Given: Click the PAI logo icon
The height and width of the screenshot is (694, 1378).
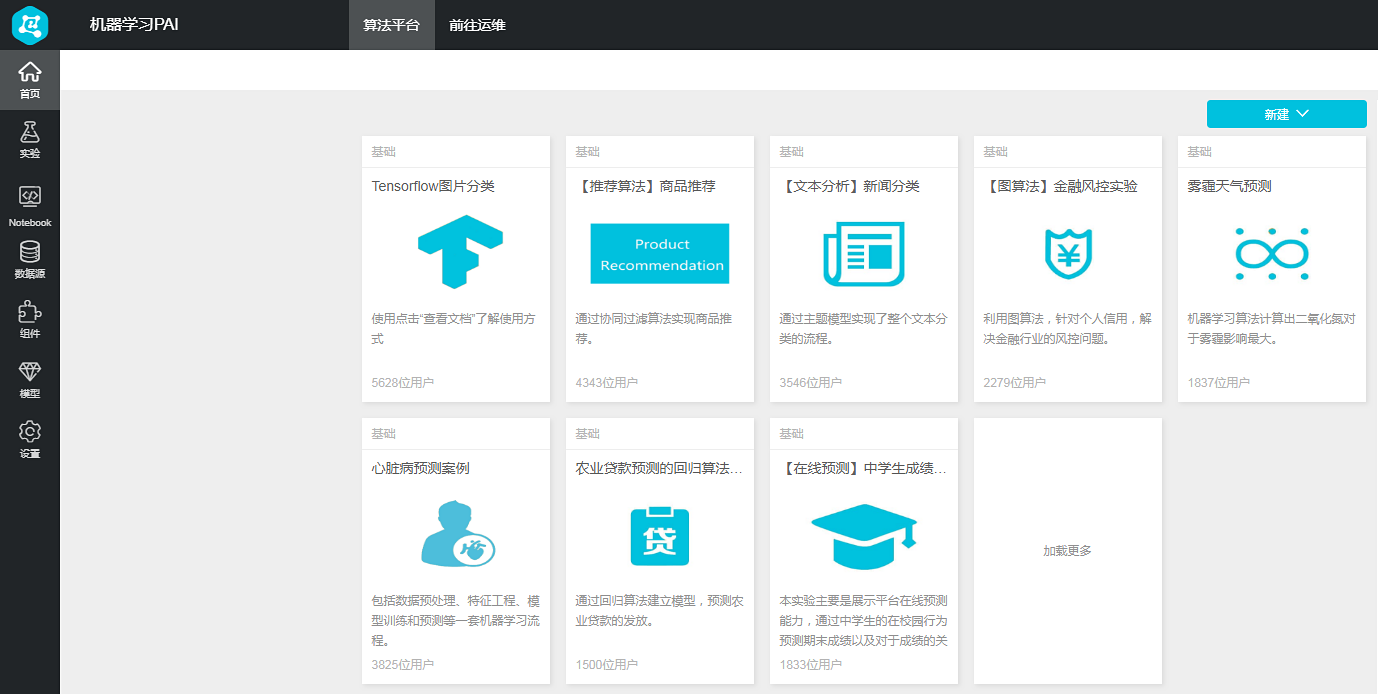Looking at the screenshot, I should click(30, 25).
